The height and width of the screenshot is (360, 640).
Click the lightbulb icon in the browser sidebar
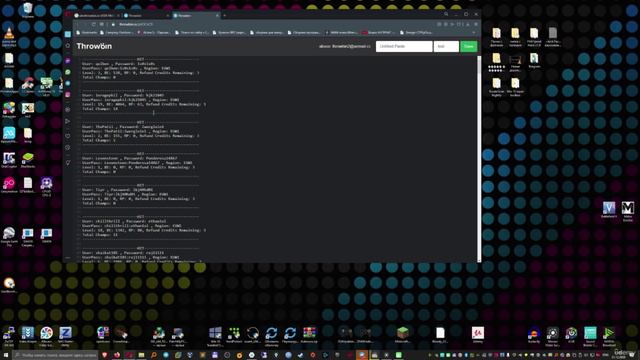pyautogui.click(x=68, y=162)
